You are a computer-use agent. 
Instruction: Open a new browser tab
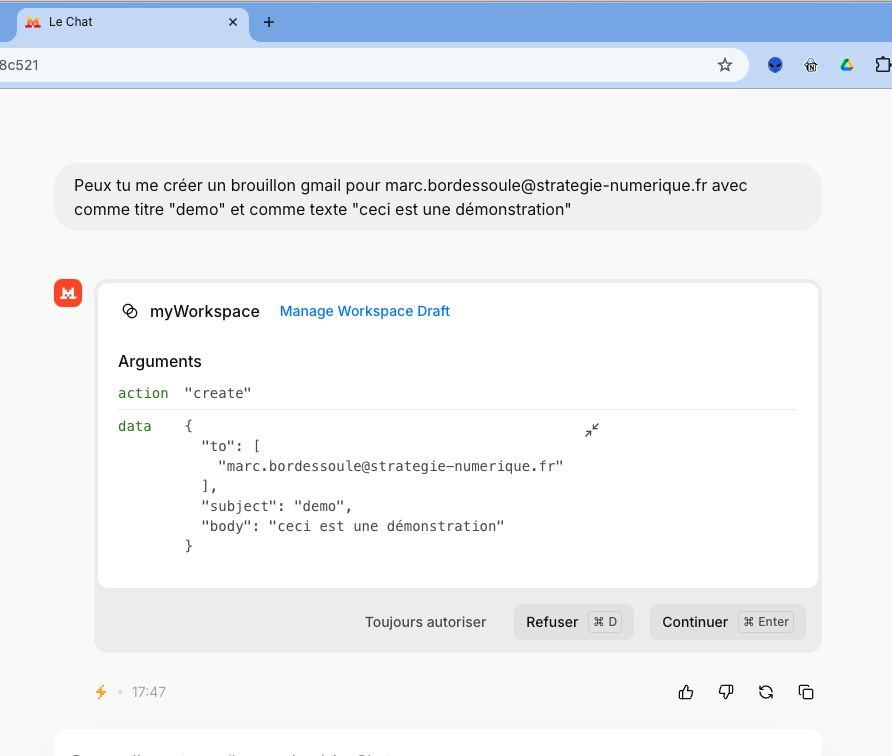(x=268, y=22)
